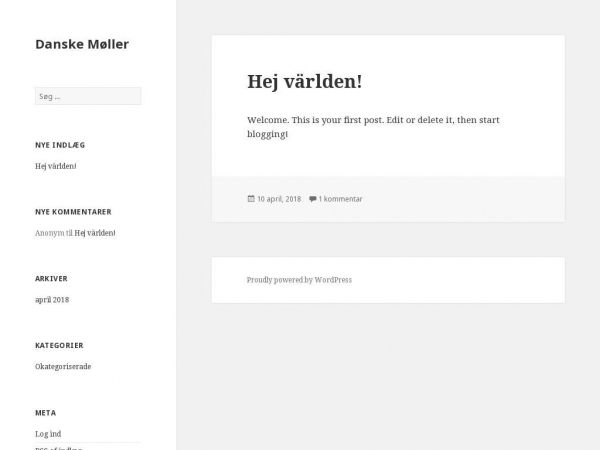
Task: Open the Okategoriserade category
Action: pyautogui.click(x=63, y=367)
